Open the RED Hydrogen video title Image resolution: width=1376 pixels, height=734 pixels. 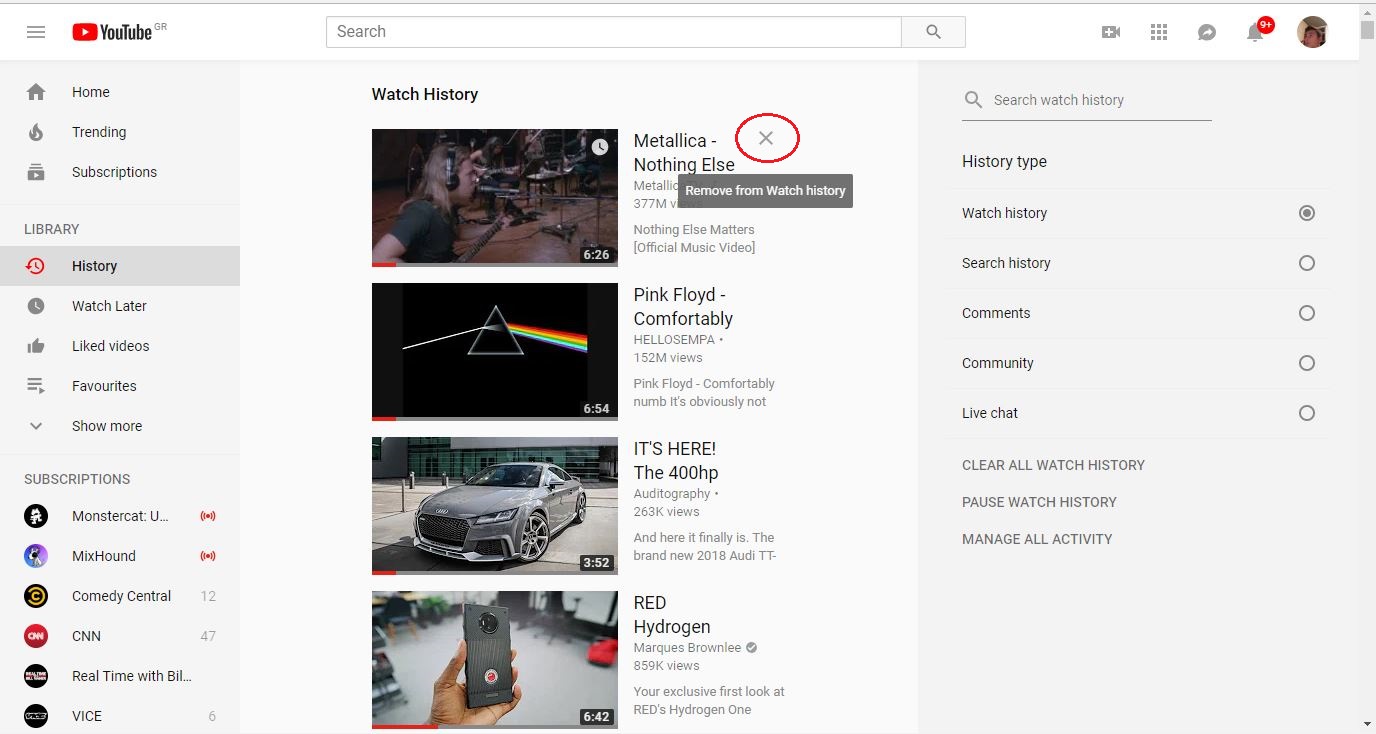[672, 615]
